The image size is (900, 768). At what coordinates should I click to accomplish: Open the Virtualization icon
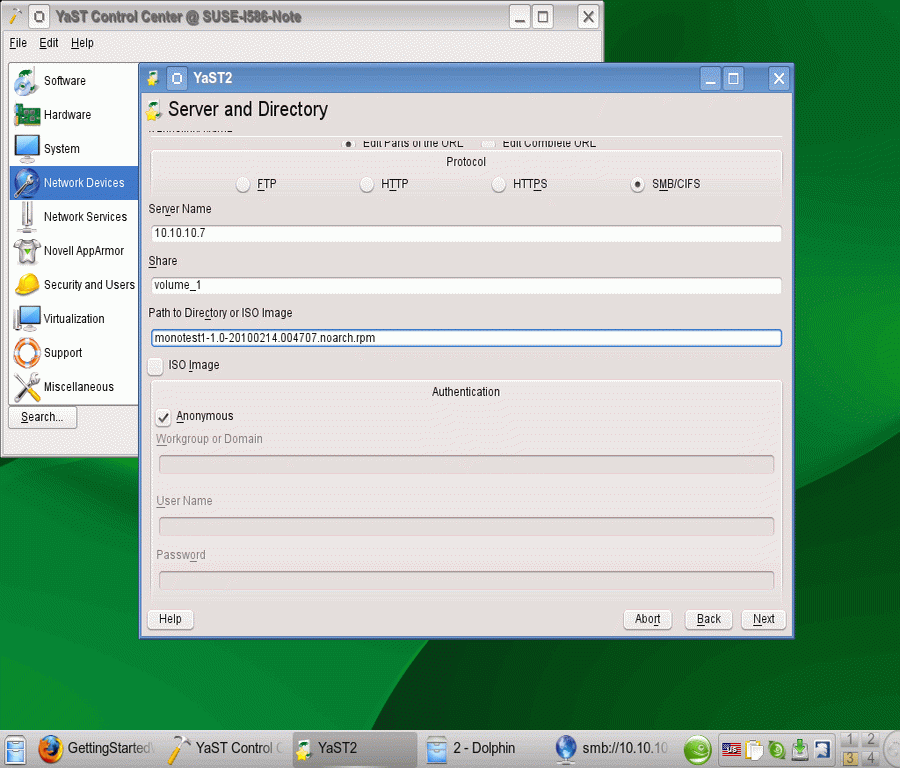[26, 319]
